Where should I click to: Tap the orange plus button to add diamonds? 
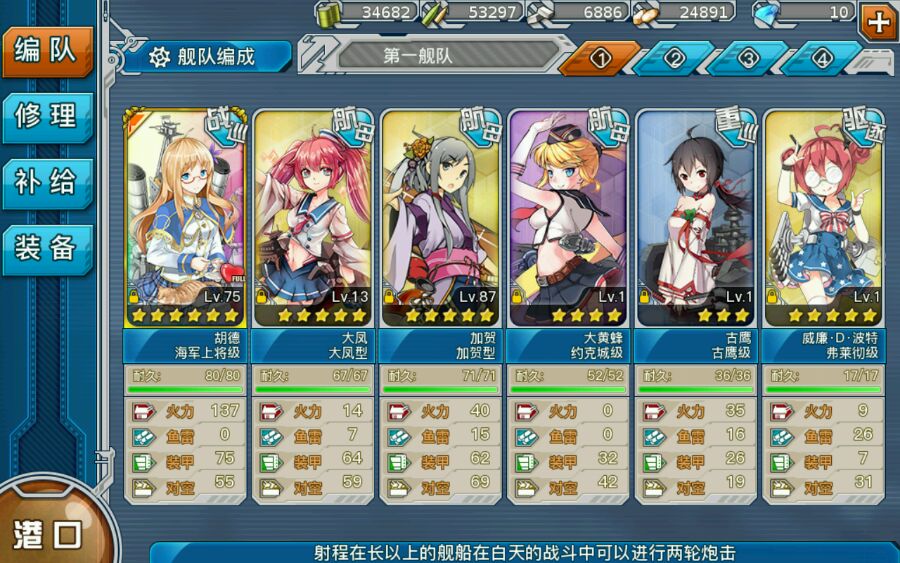[x=878, y=22]
